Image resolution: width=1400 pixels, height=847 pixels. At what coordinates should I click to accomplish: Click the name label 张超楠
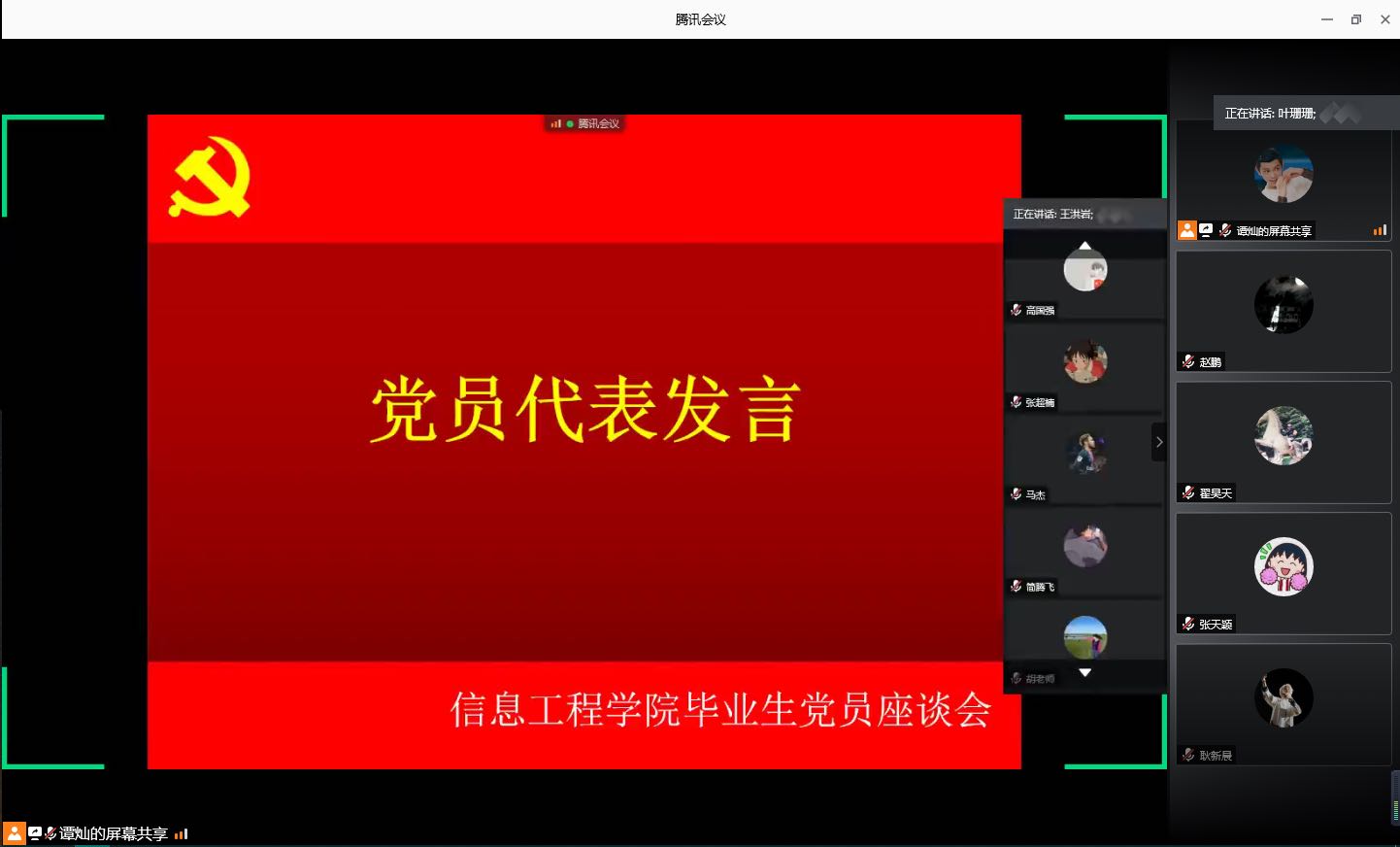[1040, 402]
